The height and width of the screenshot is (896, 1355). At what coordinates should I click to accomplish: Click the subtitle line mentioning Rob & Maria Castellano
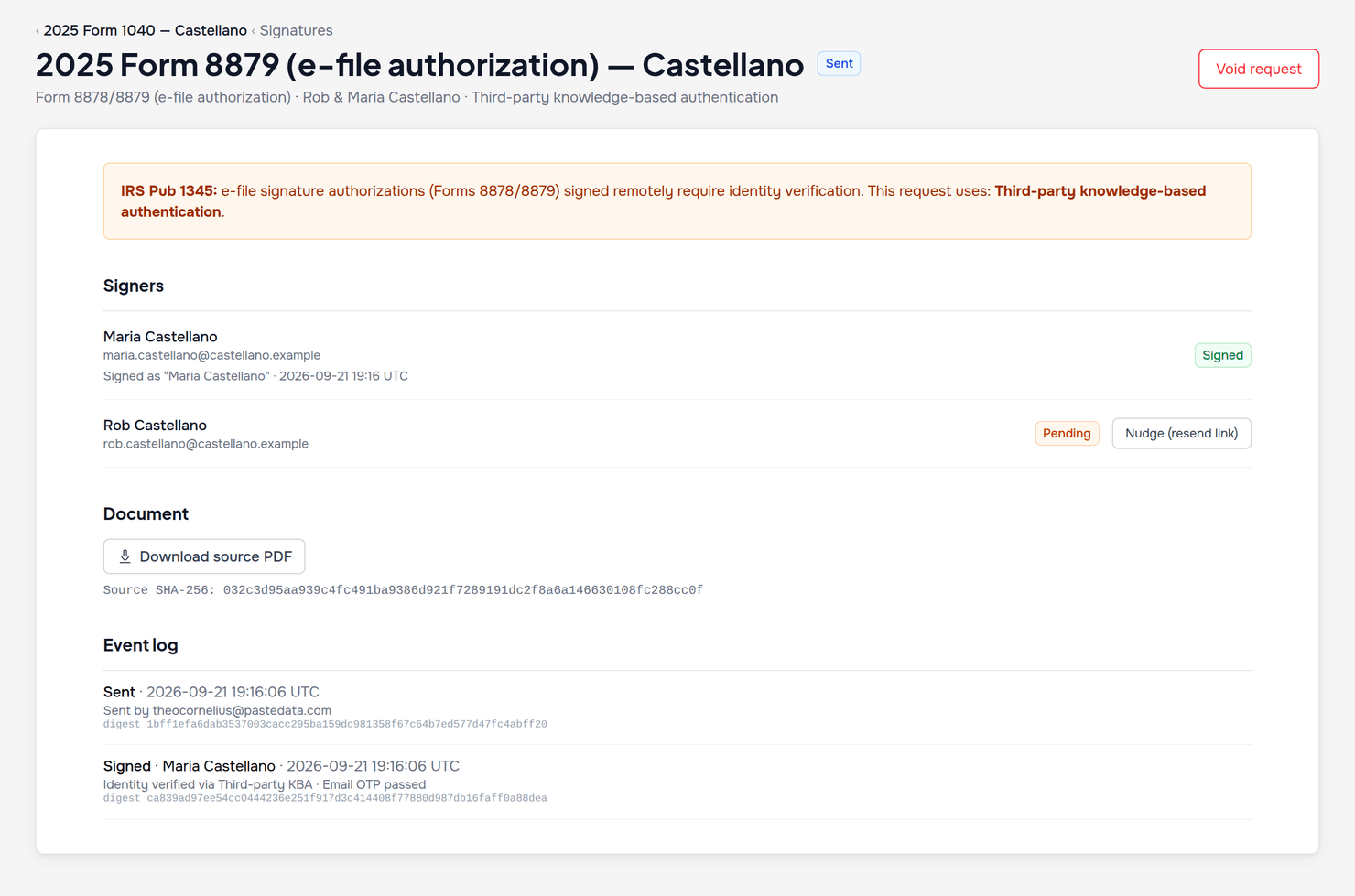[x=406, y=97]
